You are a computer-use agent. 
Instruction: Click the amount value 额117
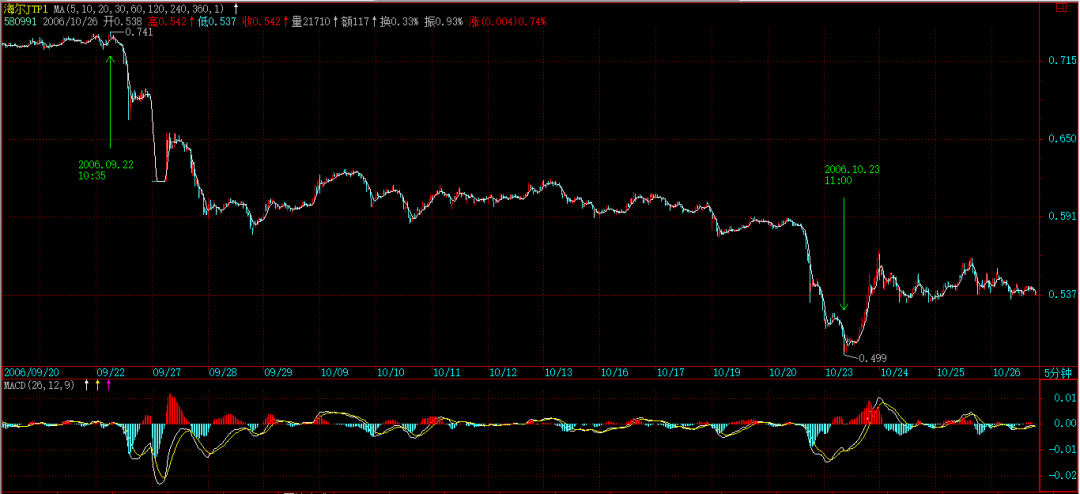pyautogui.click(x=355, y=22)
